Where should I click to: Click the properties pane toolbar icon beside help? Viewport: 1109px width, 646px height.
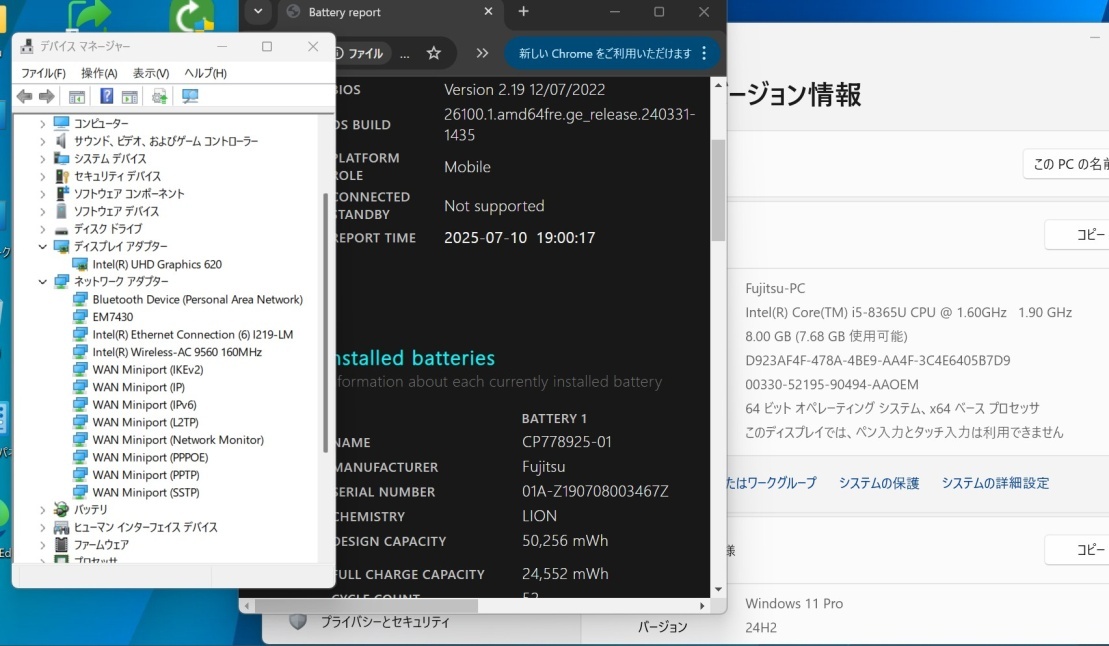coord(129,96)
